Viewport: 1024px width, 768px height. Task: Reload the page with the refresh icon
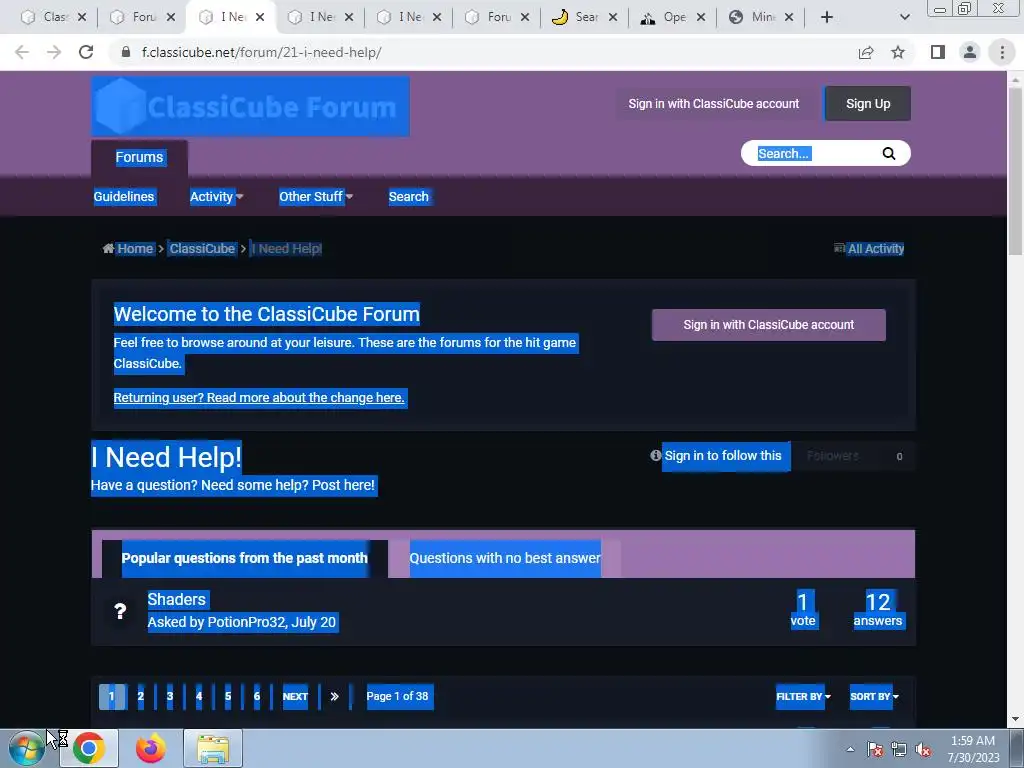click(86, 52)
